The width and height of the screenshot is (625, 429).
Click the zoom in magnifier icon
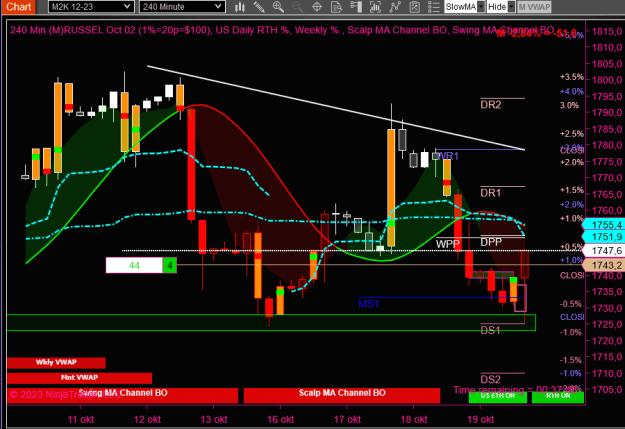[278, 7]
